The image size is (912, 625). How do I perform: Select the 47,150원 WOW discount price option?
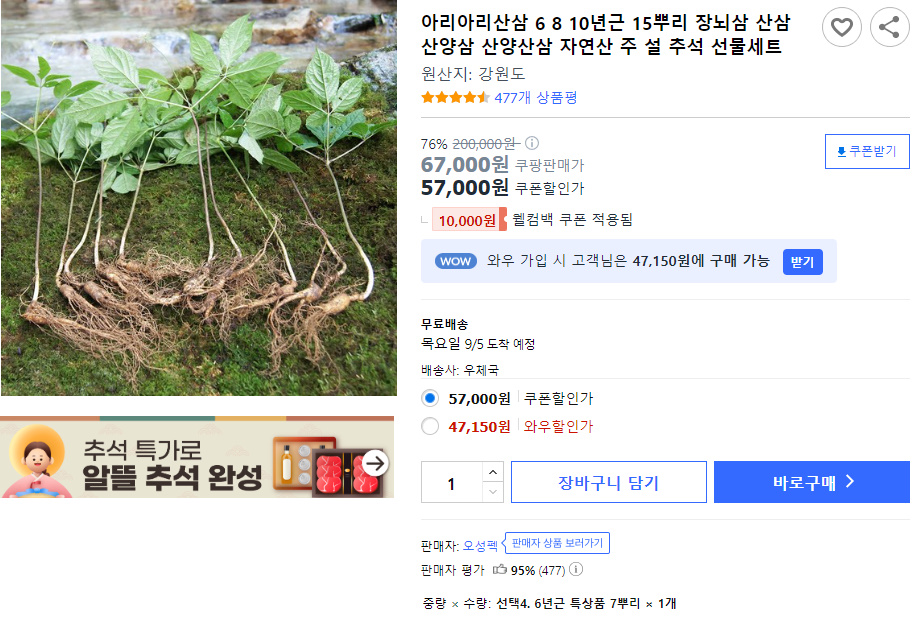[430, 426]
